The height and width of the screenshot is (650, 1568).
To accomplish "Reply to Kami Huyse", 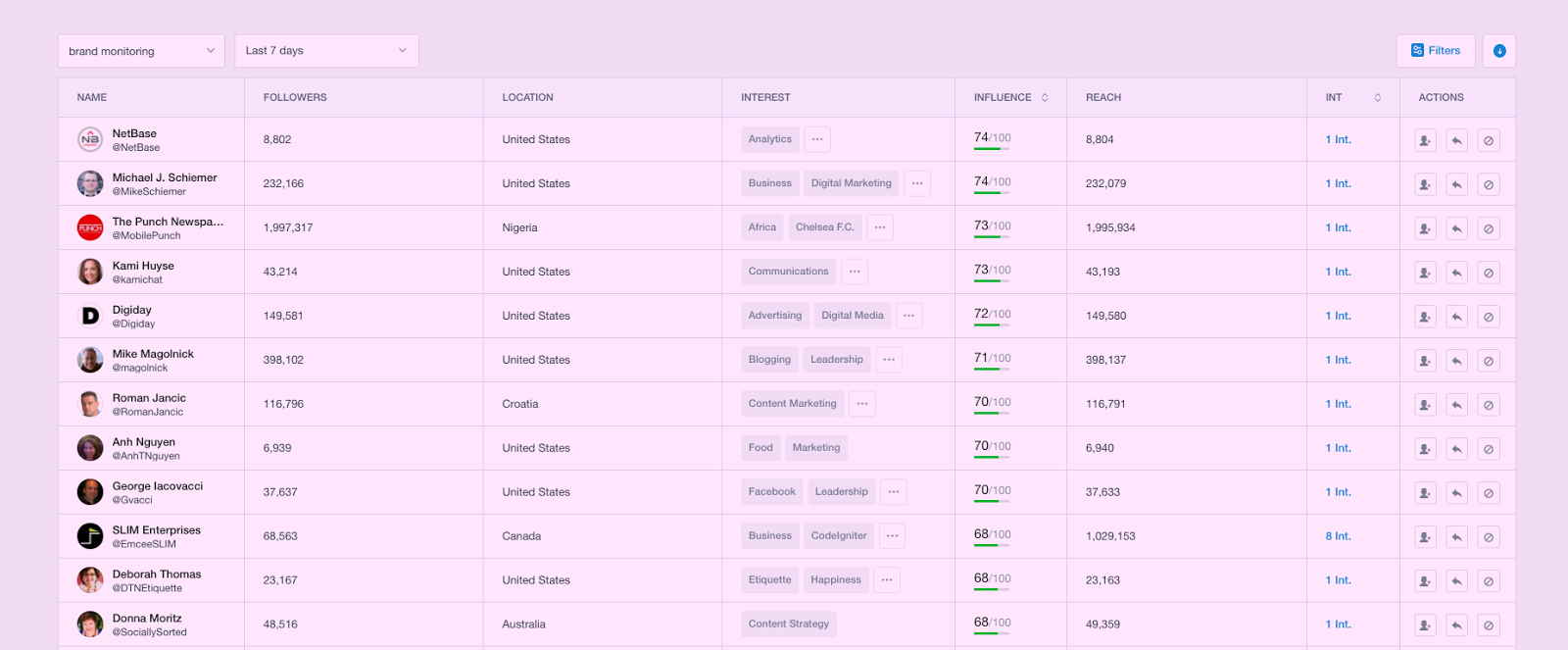I will click(x=1457, y=273).
